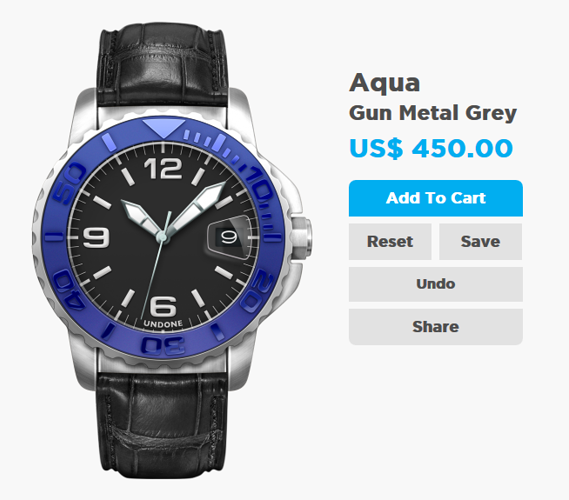Select the 12 numeral on the dial

163,168
